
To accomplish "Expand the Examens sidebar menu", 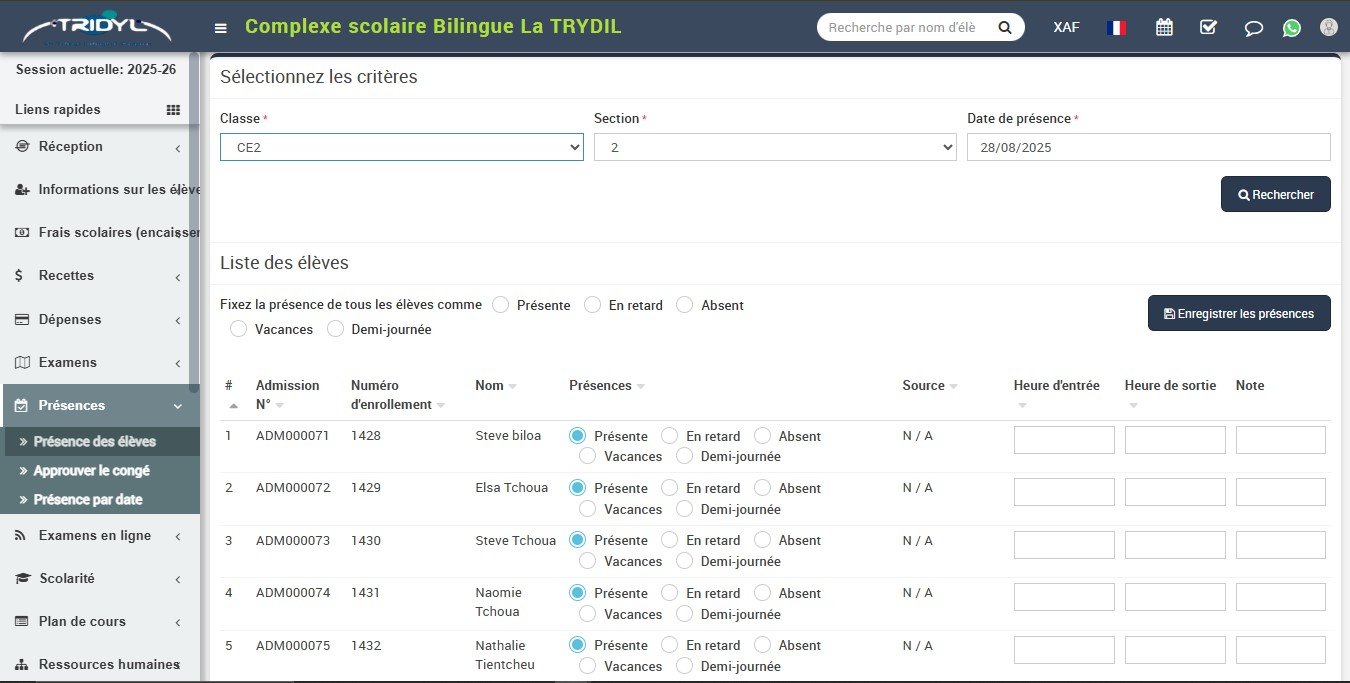I will (x=97, y=362).
